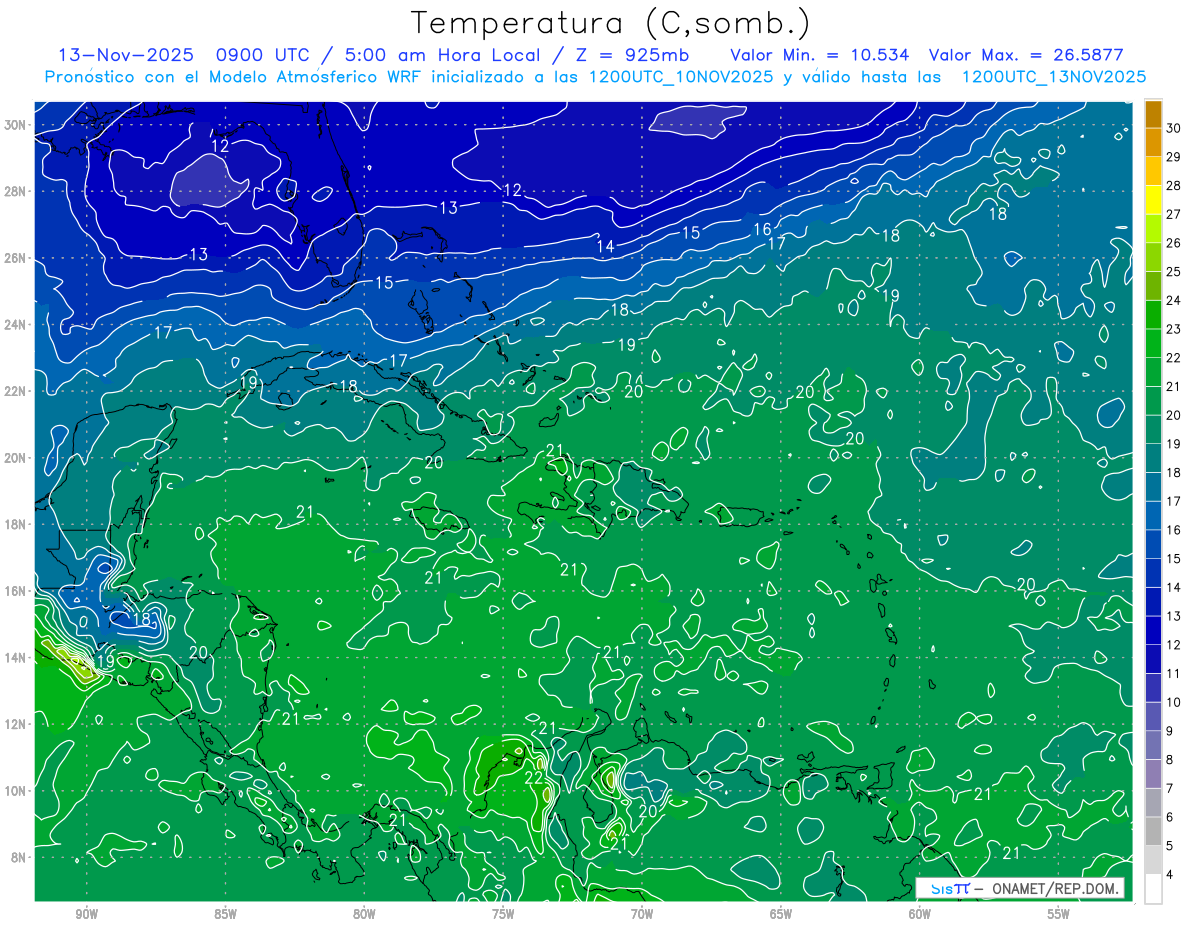Click the 16N latitude axis label

[16, 591]
